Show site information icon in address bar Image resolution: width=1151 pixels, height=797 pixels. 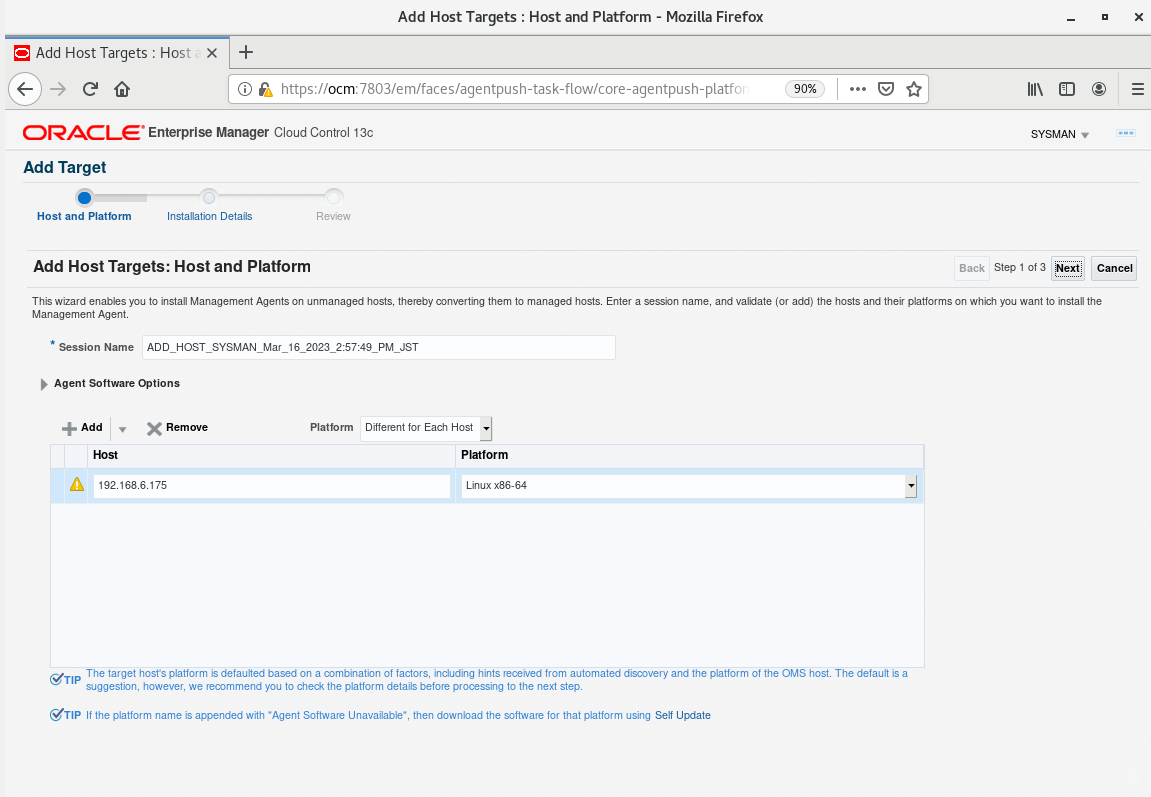245,89
